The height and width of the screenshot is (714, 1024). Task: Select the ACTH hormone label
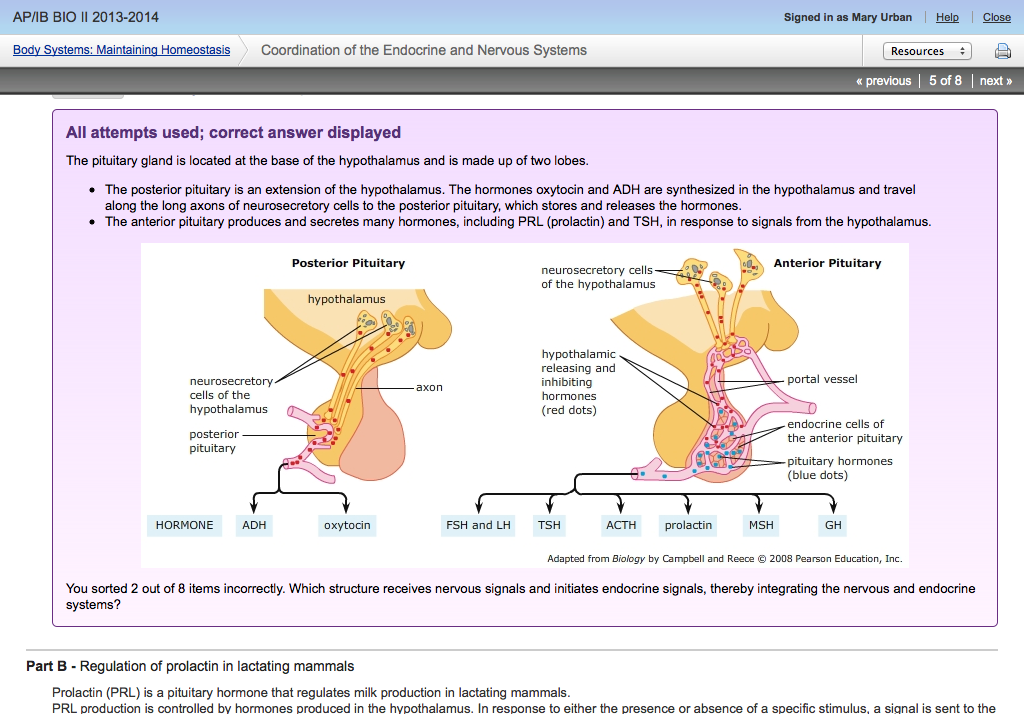click(618, 524)
